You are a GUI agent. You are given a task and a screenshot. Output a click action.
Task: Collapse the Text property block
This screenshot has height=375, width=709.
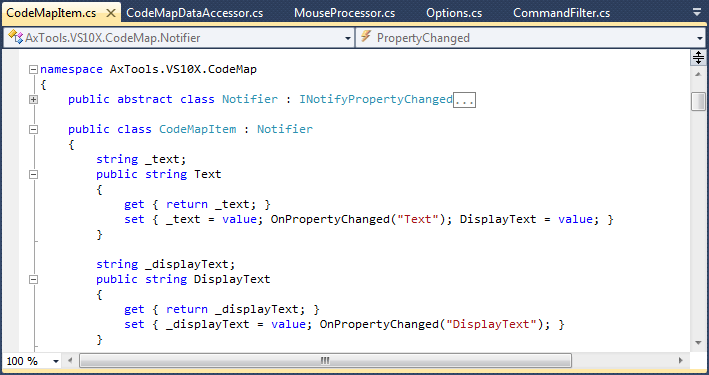[x=33, y=174]
